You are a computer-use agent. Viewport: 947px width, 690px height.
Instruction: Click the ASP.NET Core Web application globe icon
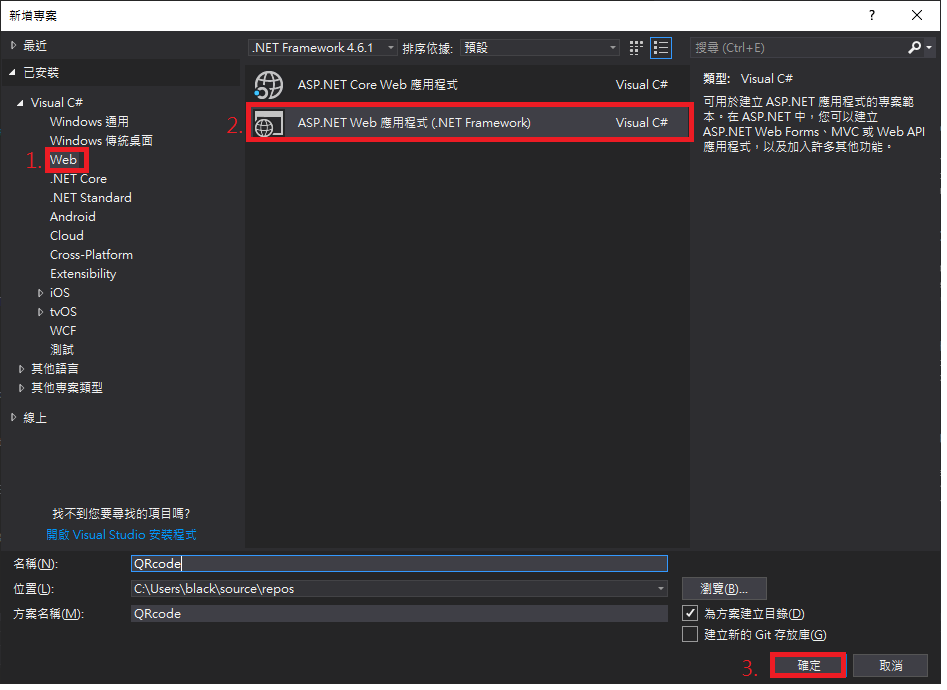(269, 85)
